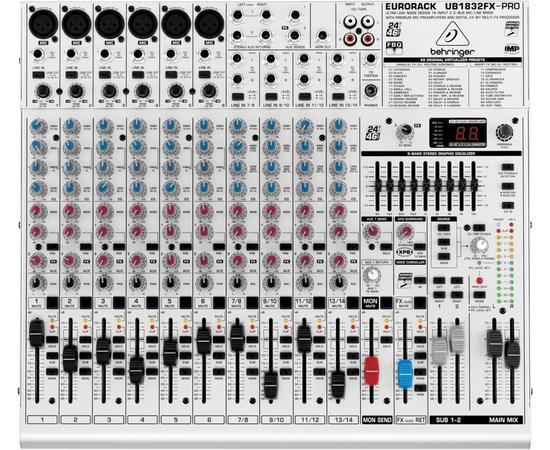Click the MON OUT jack

(x=322, y=36)
